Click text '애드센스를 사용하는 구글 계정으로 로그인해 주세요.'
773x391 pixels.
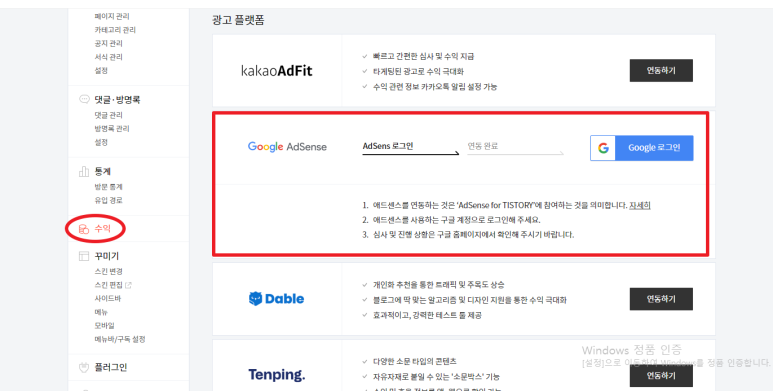point(457,220)
